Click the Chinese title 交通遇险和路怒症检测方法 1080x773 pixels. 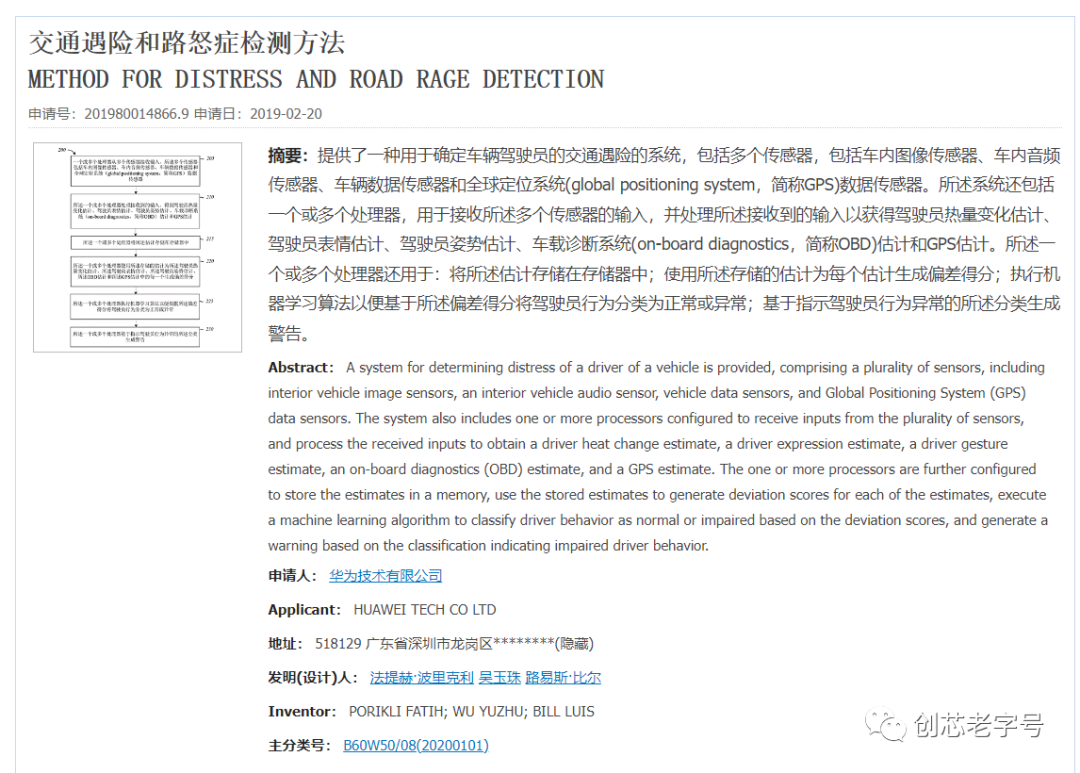coord(187,43)
